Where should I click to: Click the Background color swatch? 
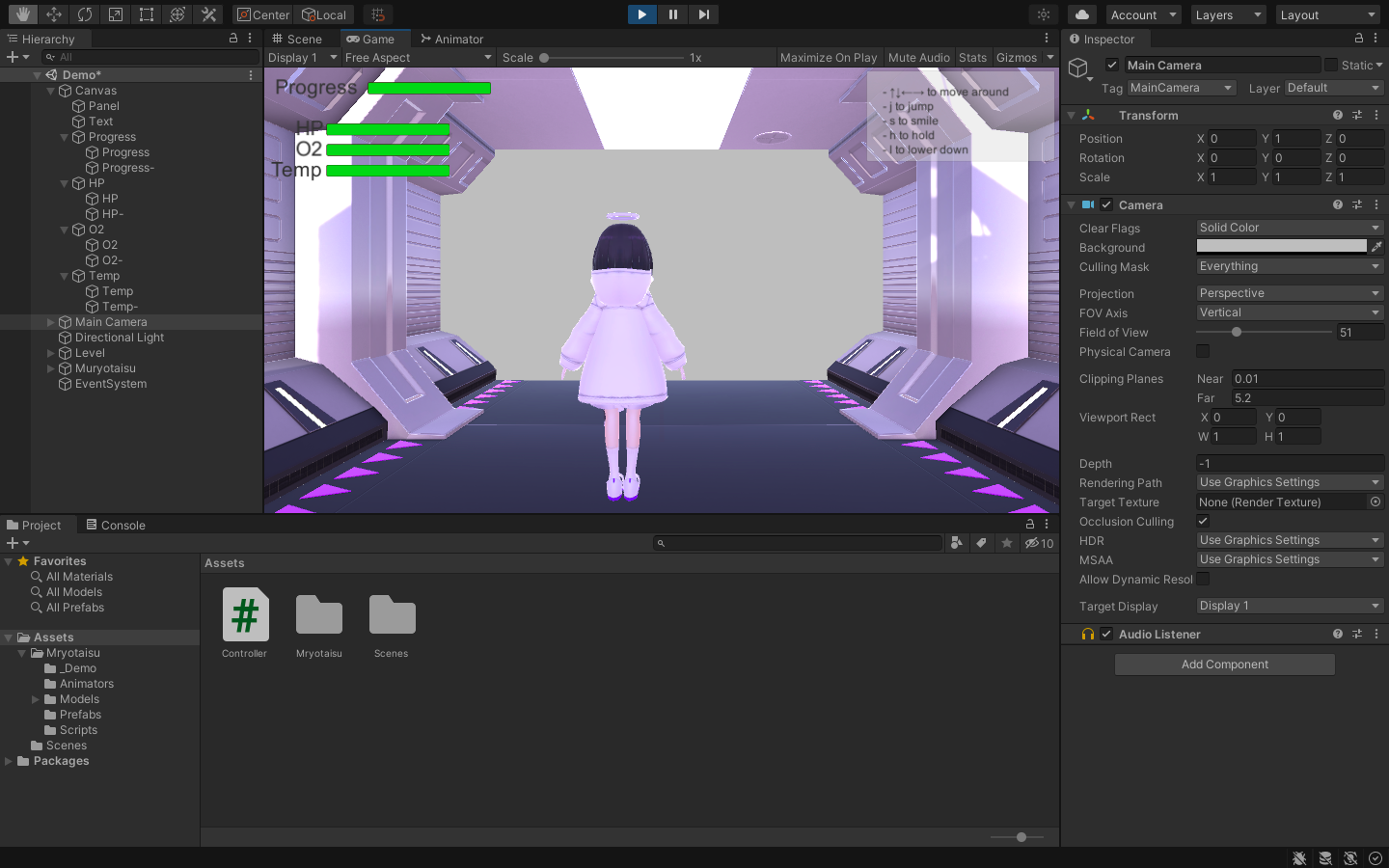pyautogui.click(x=1281, y=247)
